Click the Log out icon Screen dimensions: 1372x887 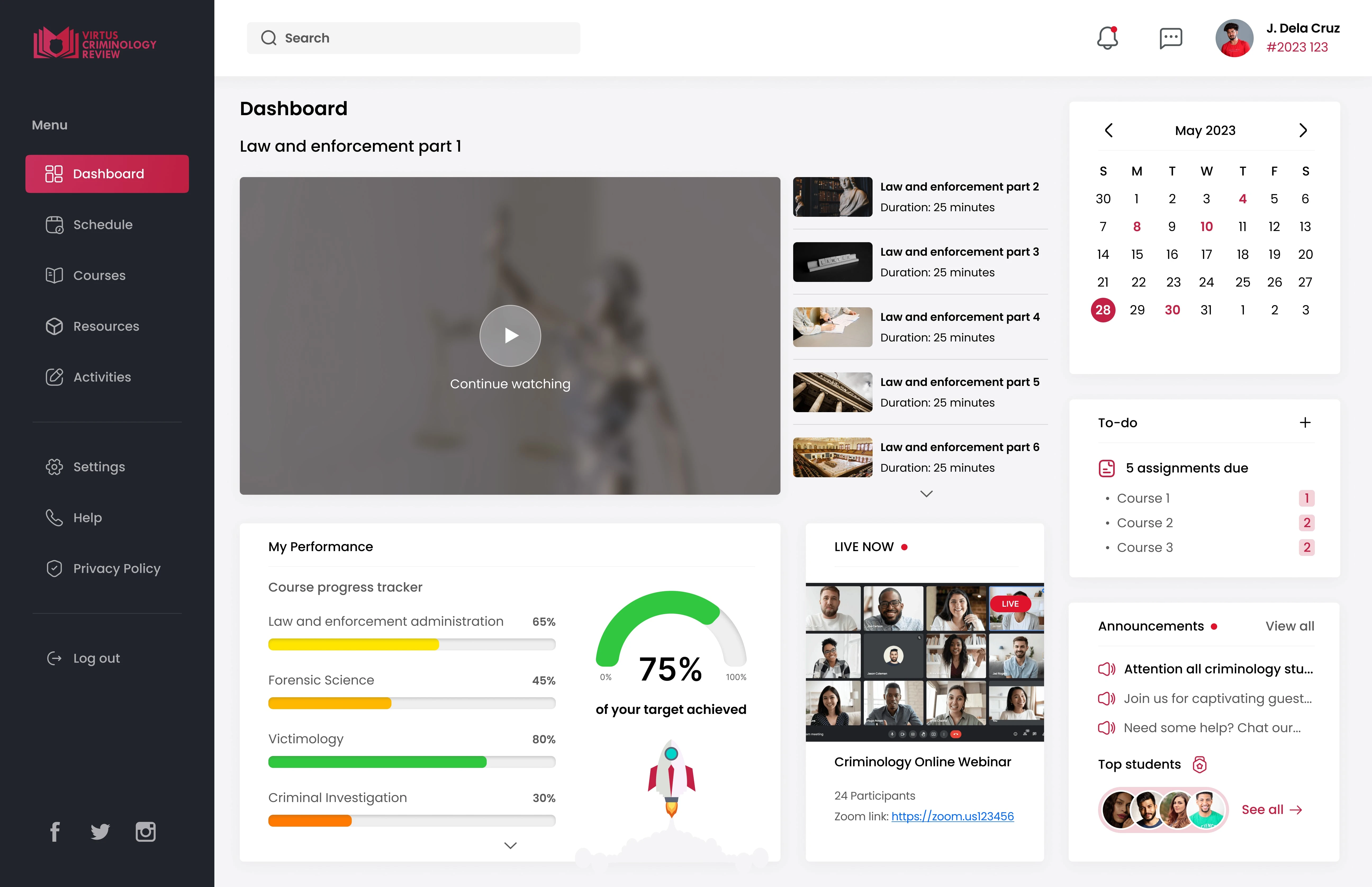tap(54, 658)
